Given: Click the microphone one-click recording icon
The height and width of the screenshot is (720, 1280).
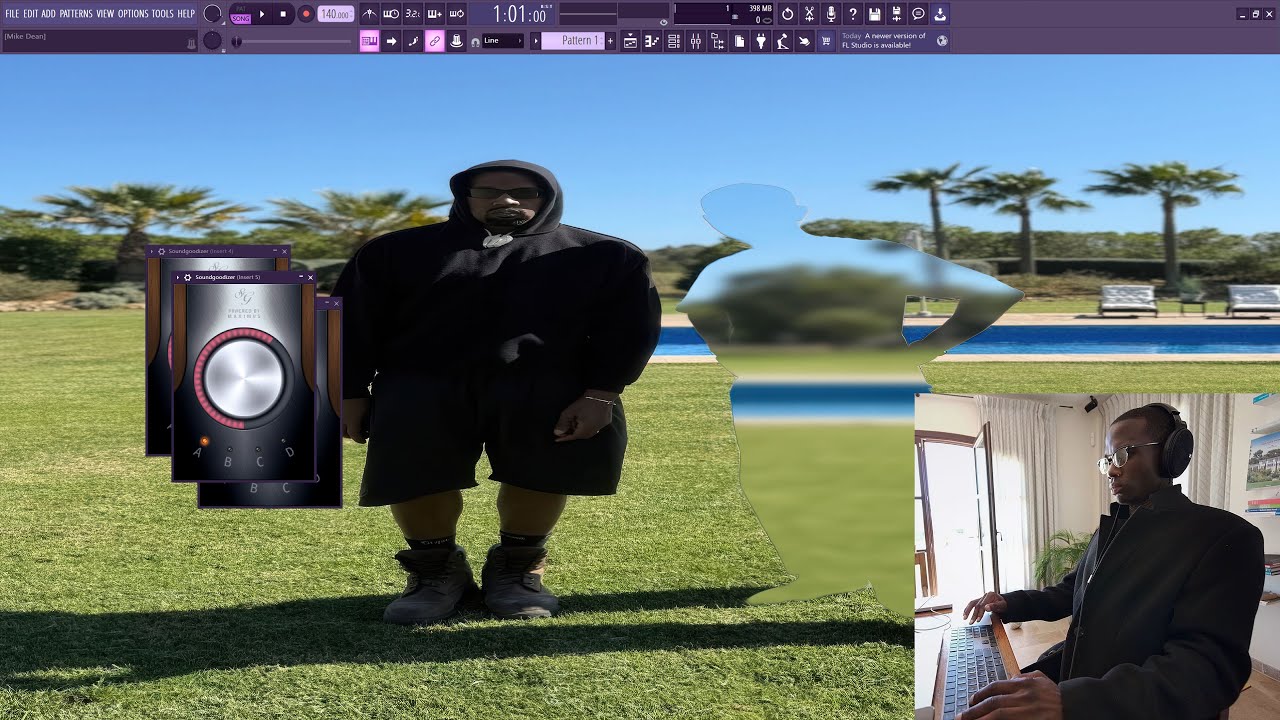Looking at the screenshot, I should (x=831, y=14).
